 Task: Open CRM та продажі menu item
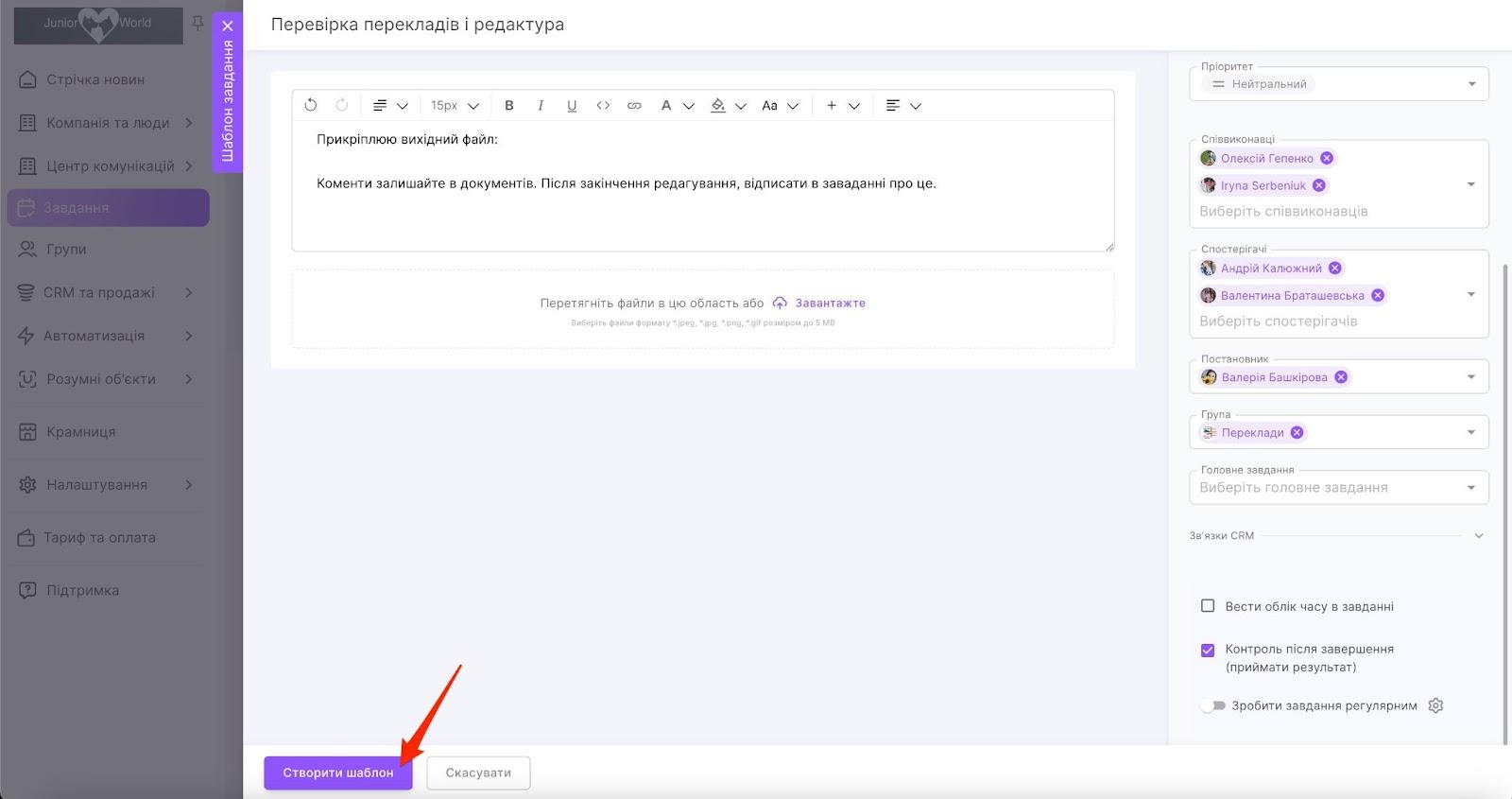(107, 293)
